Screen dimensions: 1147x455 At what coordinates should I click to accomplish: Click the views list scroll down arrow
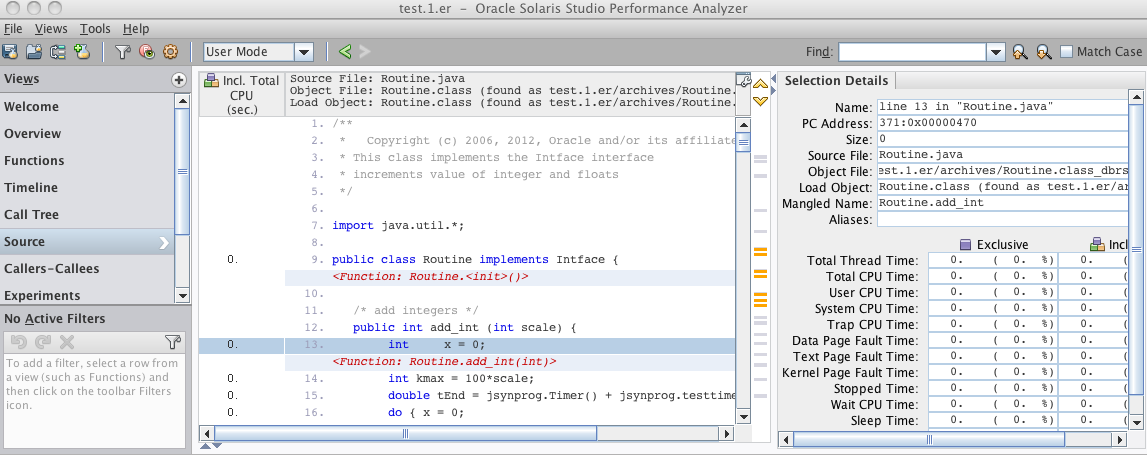pos(183,296)
